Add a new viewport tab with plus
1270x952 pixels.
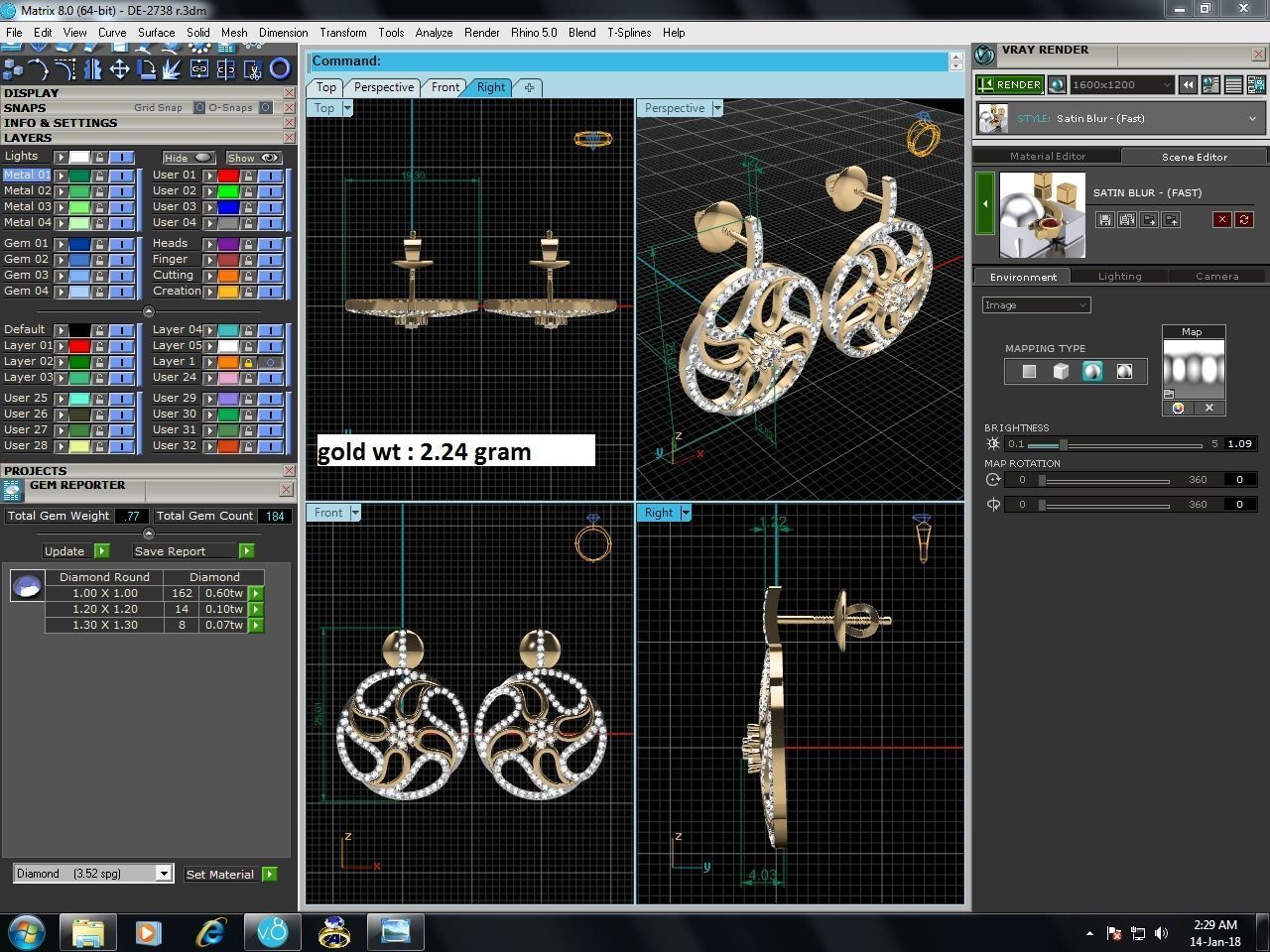point(529,87)
